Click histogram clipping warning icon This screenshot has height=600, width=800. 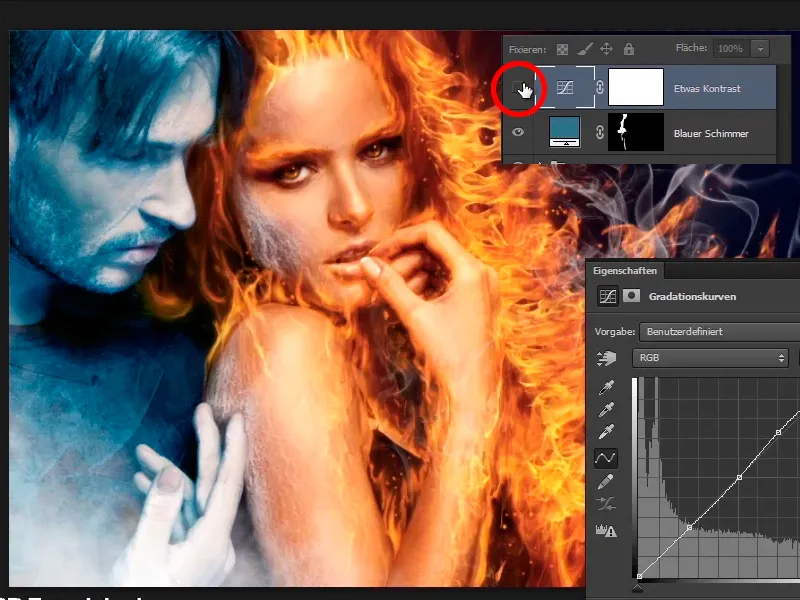(606, 531)
